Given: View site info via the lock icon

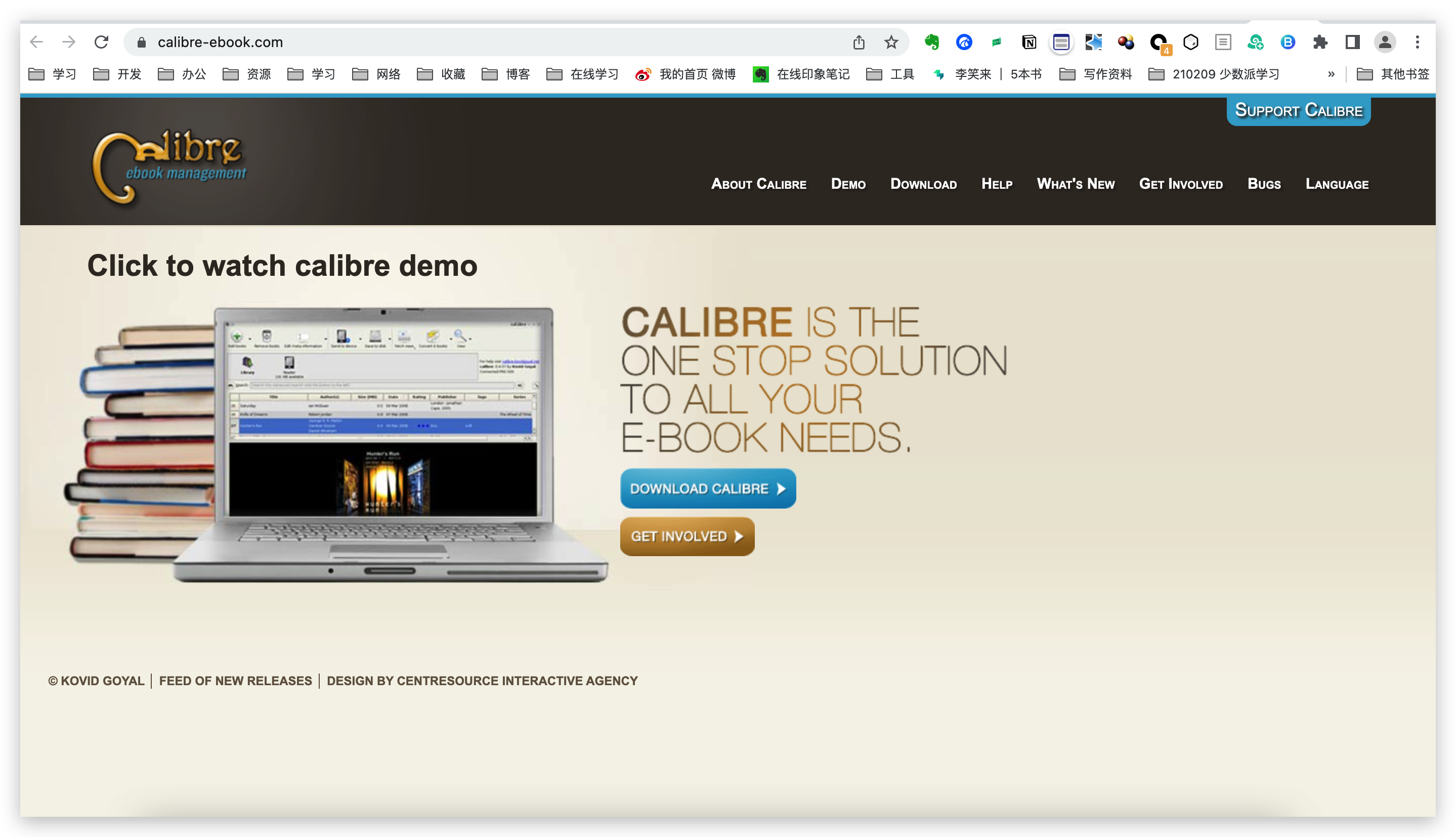Looking at the screenshot, I should click(x=141, y=42).
